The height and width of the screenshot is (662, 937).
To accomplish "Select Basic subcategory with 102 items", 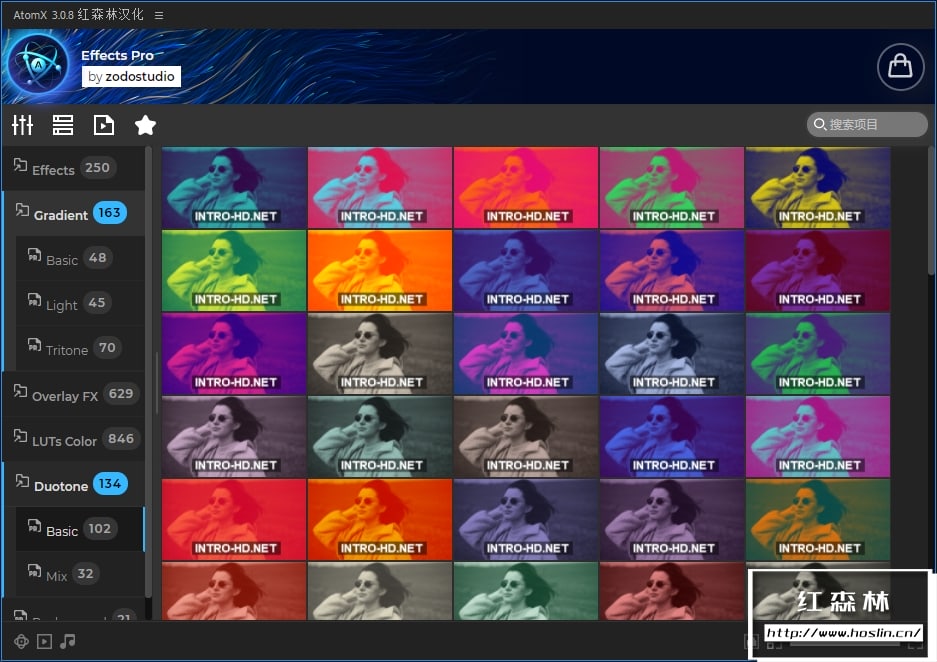I will pos(80,529).
